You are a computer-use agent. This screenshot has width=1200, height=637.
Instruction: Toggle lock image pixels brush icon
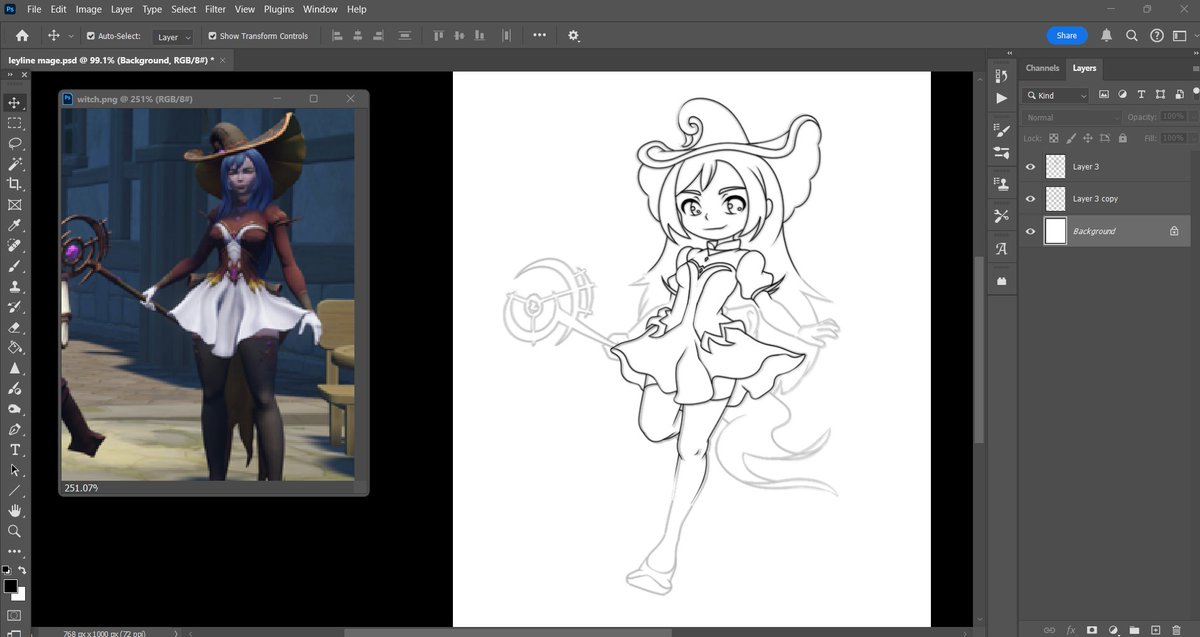[1069, 138]
